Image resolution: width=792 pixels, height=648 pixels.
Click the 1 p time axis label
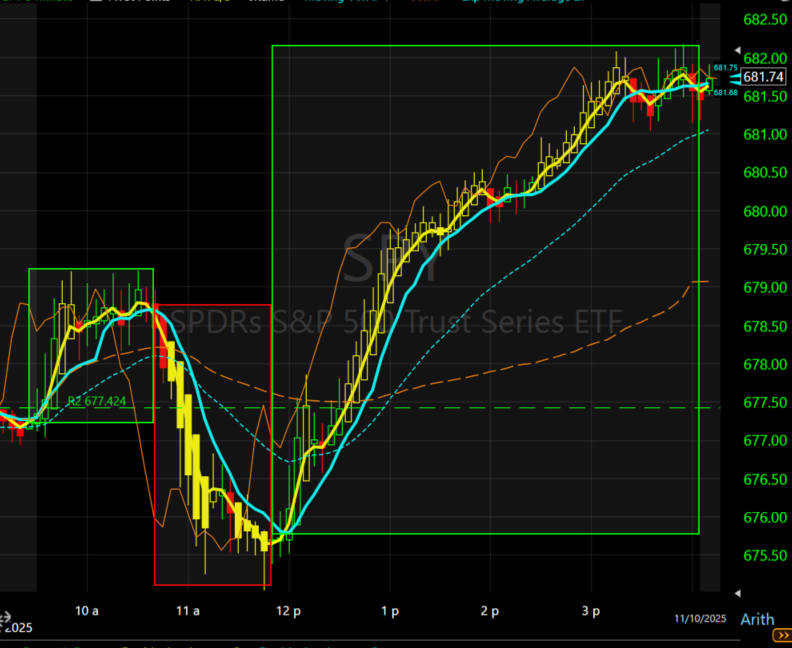pos(390,612)
